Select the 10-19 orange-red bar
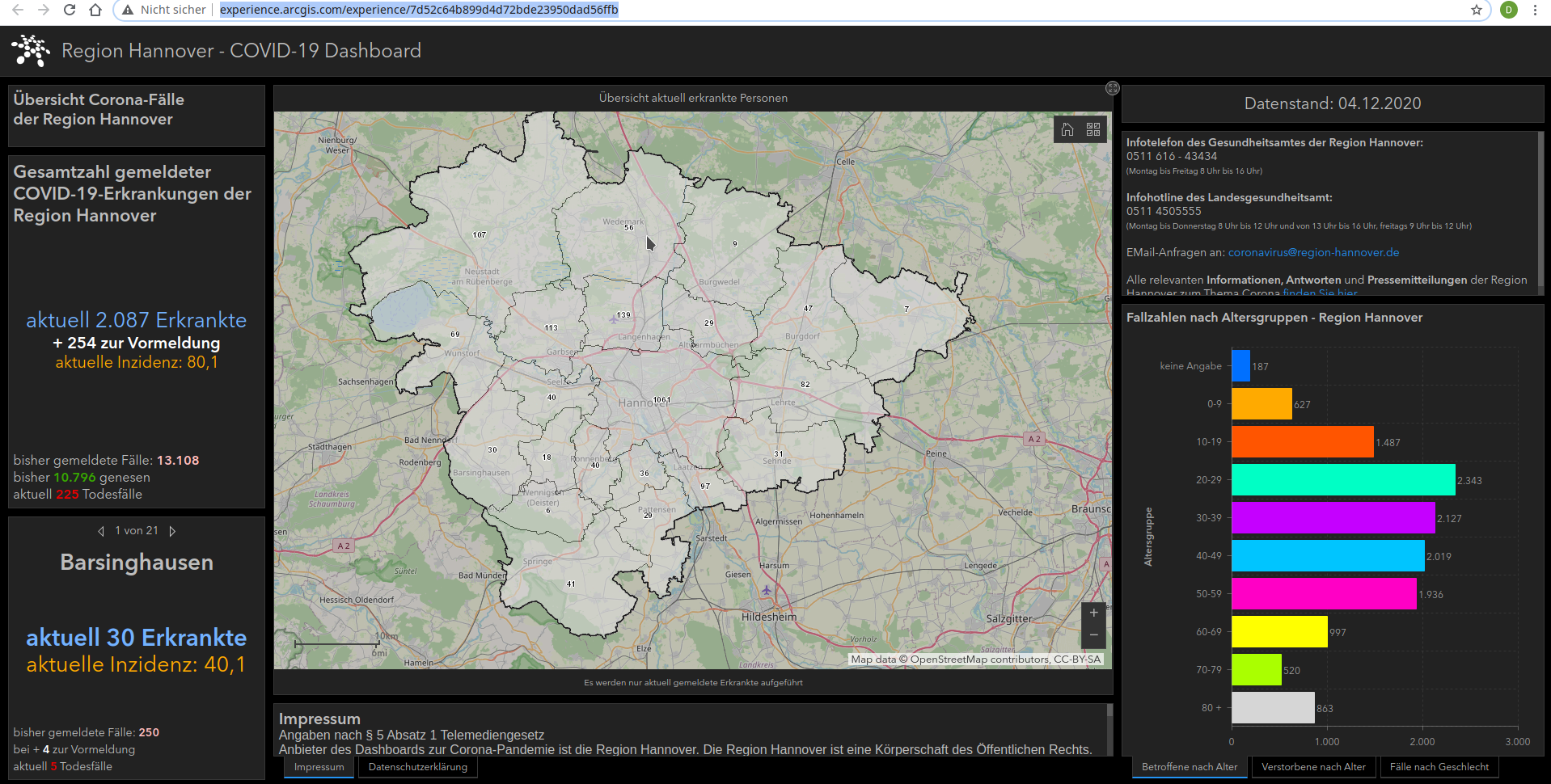Viewport: 1551px width, 784px height. (1303, 442)
